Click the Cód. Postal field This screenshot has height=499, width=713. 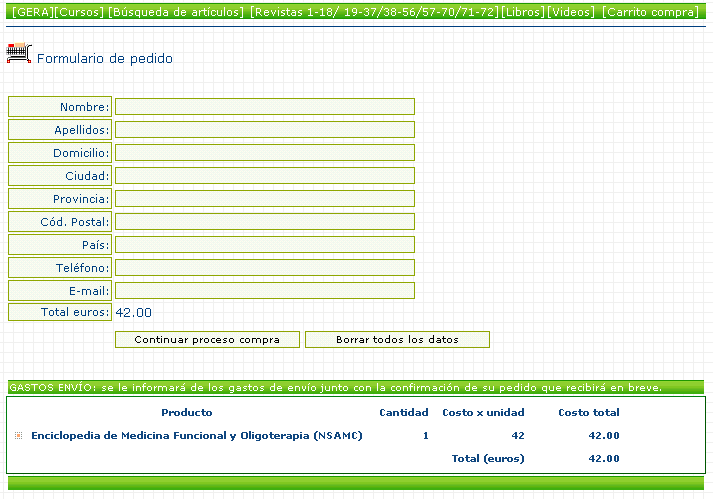tap(265, 222)
